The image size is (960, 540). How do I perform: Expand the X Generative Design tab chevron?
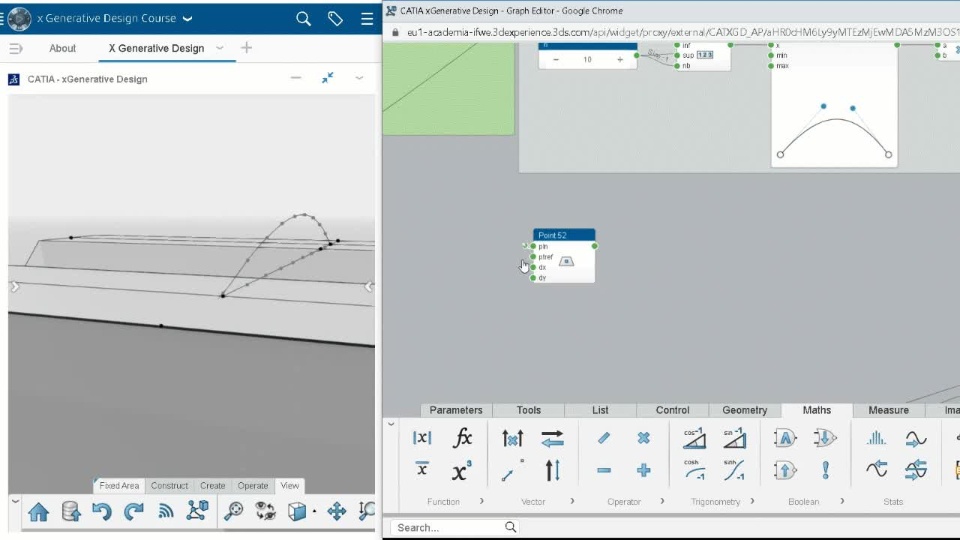(219, 48)
